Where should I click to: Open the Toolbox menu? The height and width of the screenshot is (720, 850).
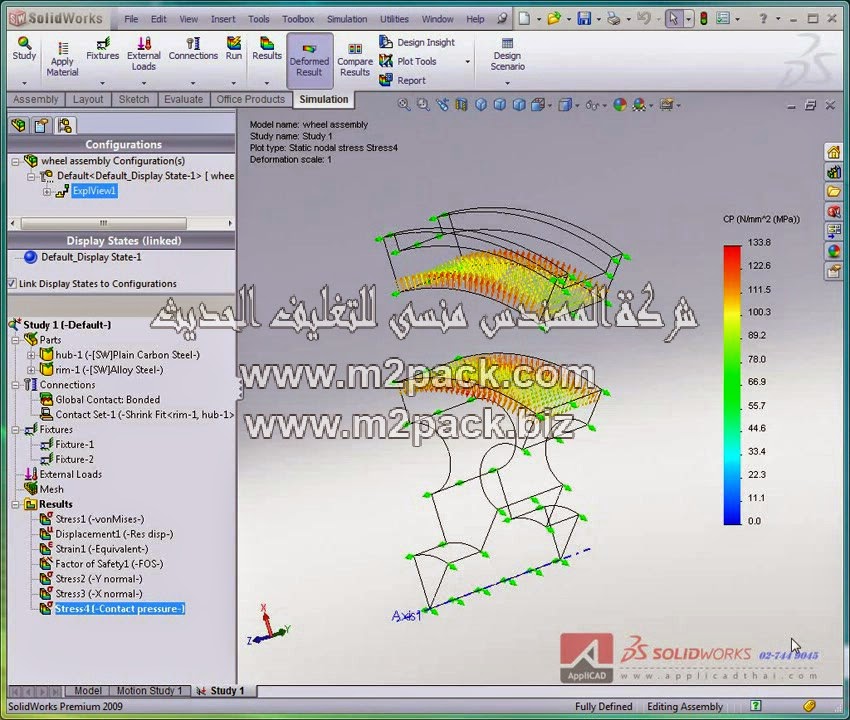pos(298,19)
